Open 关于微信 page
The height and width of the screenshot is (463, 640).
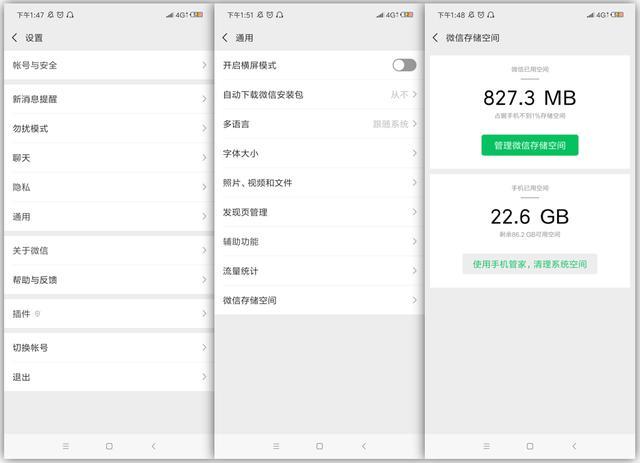pos(109,250)
